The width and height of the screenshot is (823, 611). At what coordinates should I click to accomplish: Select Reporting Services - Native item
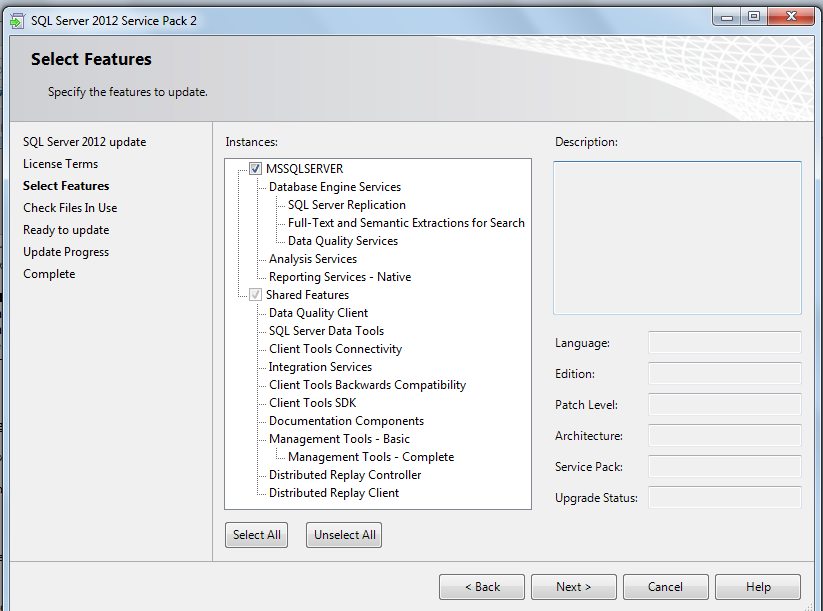pos(340,277)
